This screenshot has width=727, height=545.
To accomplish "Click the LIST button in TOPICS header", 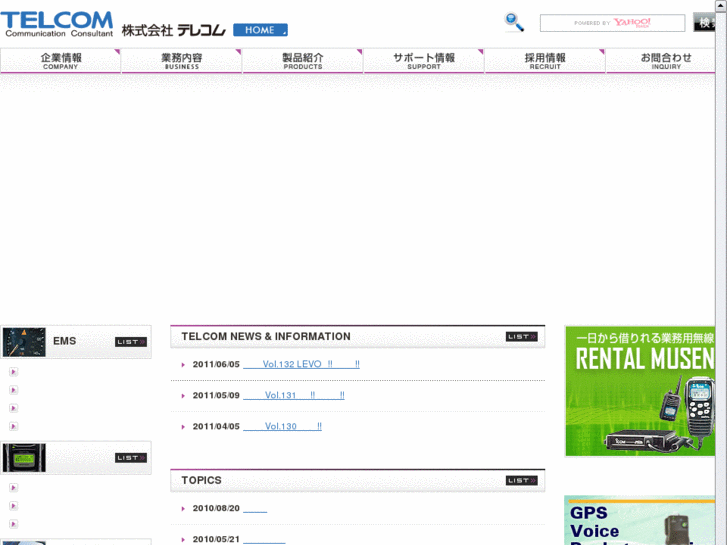I will click(522, 481).
